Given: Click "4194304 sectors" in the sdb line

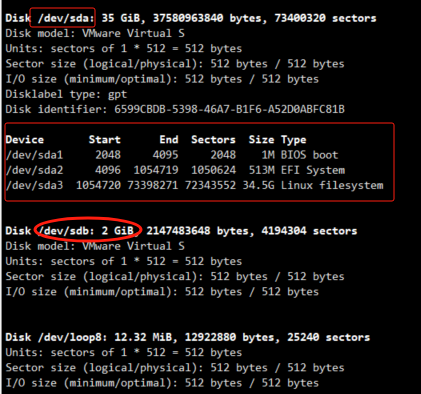Looking at the screenshot, I should pos(309,231).
